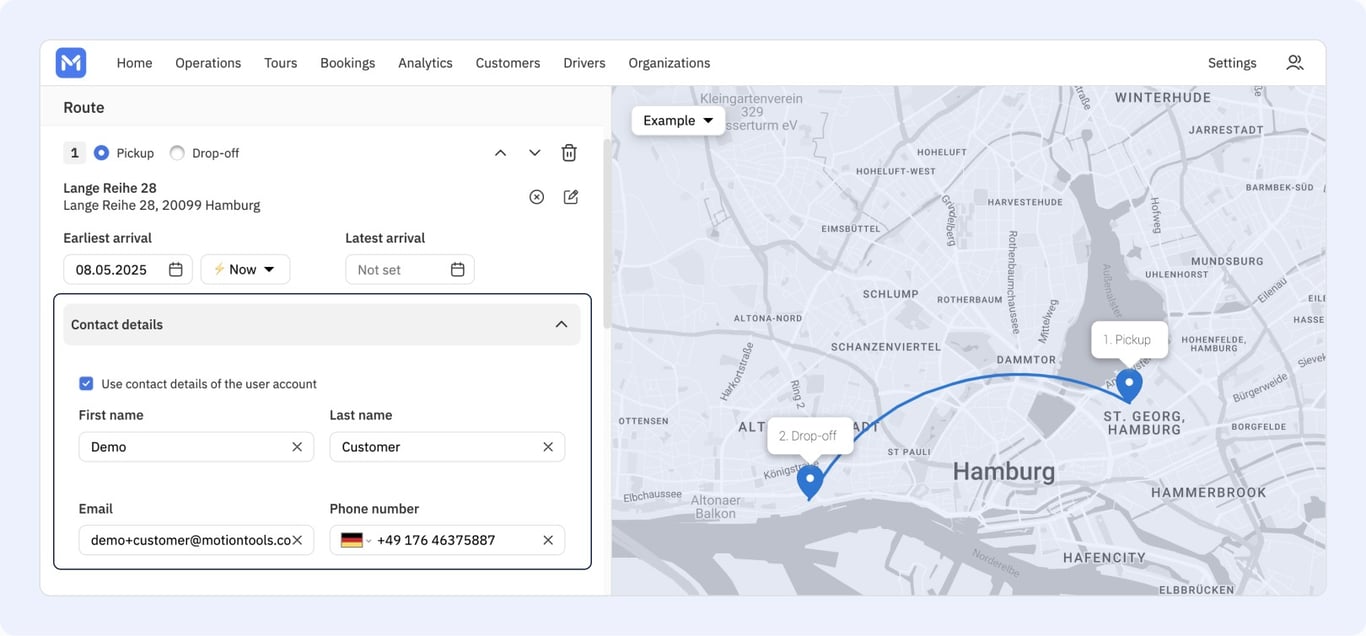Open the Customers menu
The height and width of the screenshot is (636, 1366).
tap(508, 63)
